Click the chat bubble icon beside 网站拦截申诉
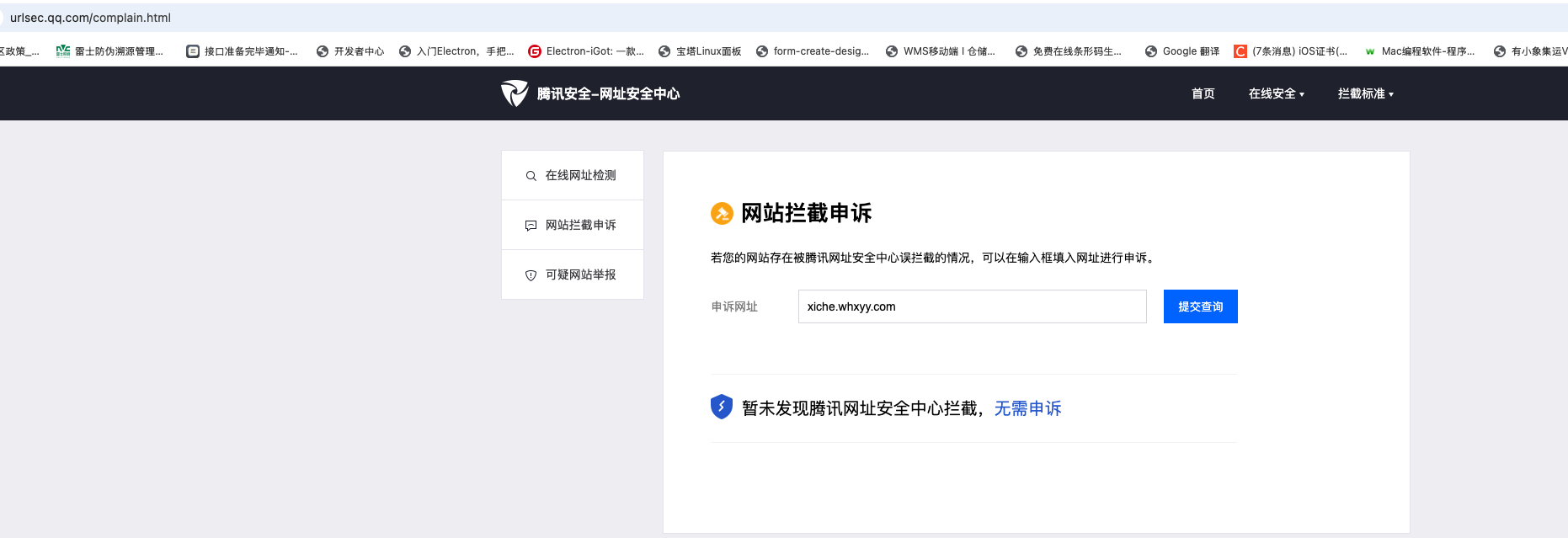Viewport: 1568px width, 538px height. pyautogui.click(x=531, y=226)
